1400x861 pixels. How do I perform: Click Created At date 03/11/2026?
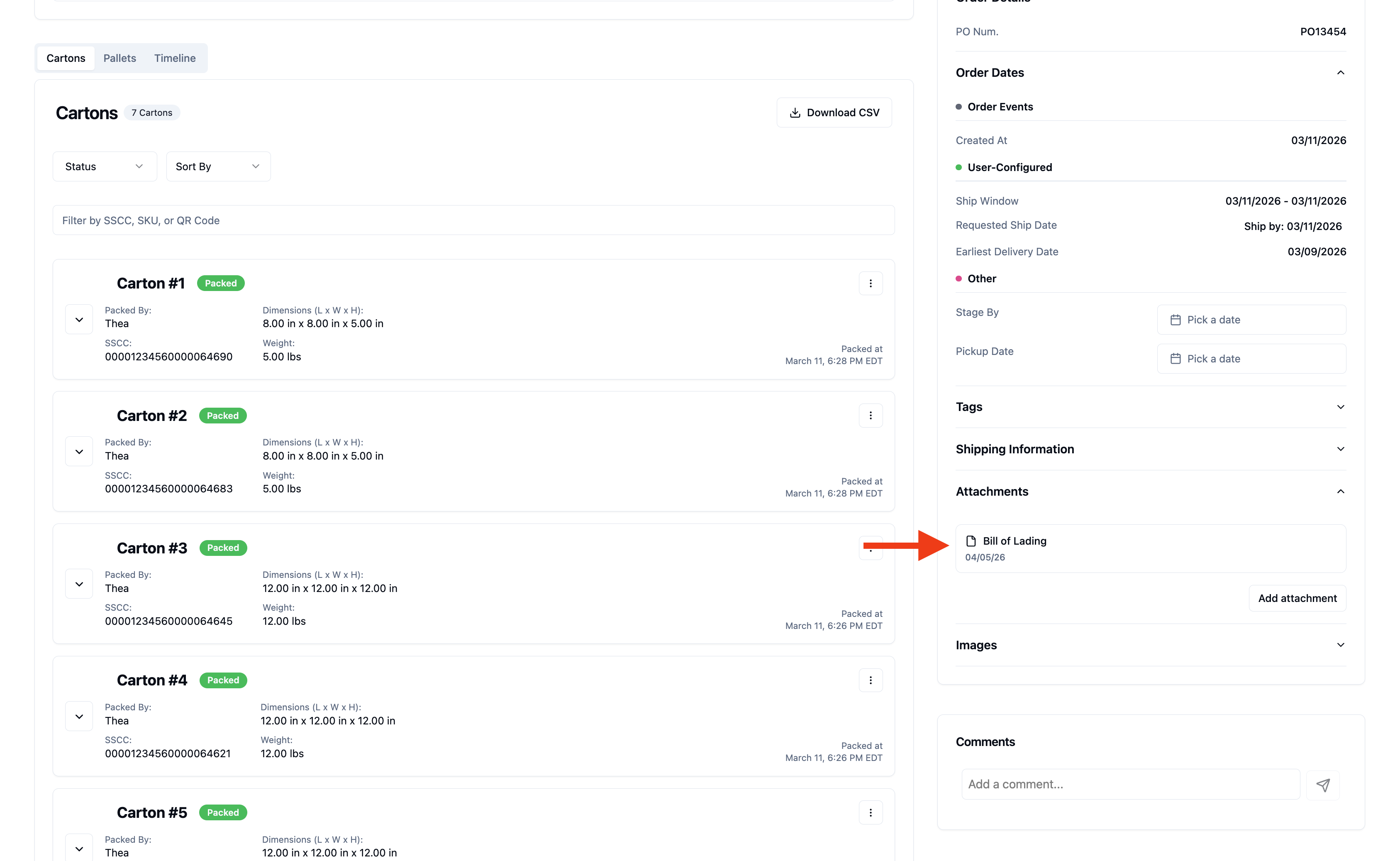(1318, 141)
